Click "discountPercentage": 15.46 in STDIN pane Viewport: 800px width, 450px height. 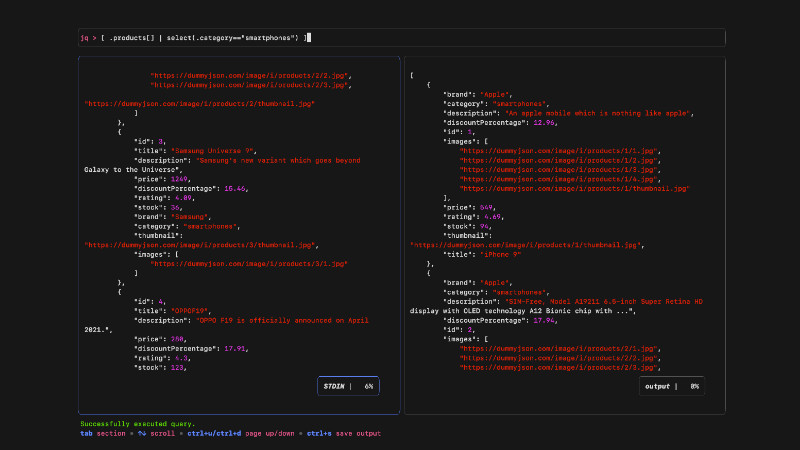point(191,189)
